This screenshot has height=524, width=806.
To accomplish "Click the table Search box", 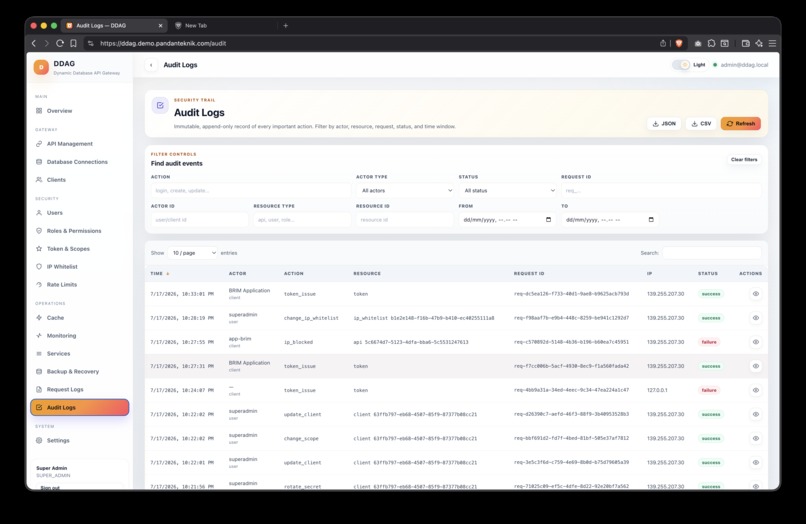I will coord(711,253).
